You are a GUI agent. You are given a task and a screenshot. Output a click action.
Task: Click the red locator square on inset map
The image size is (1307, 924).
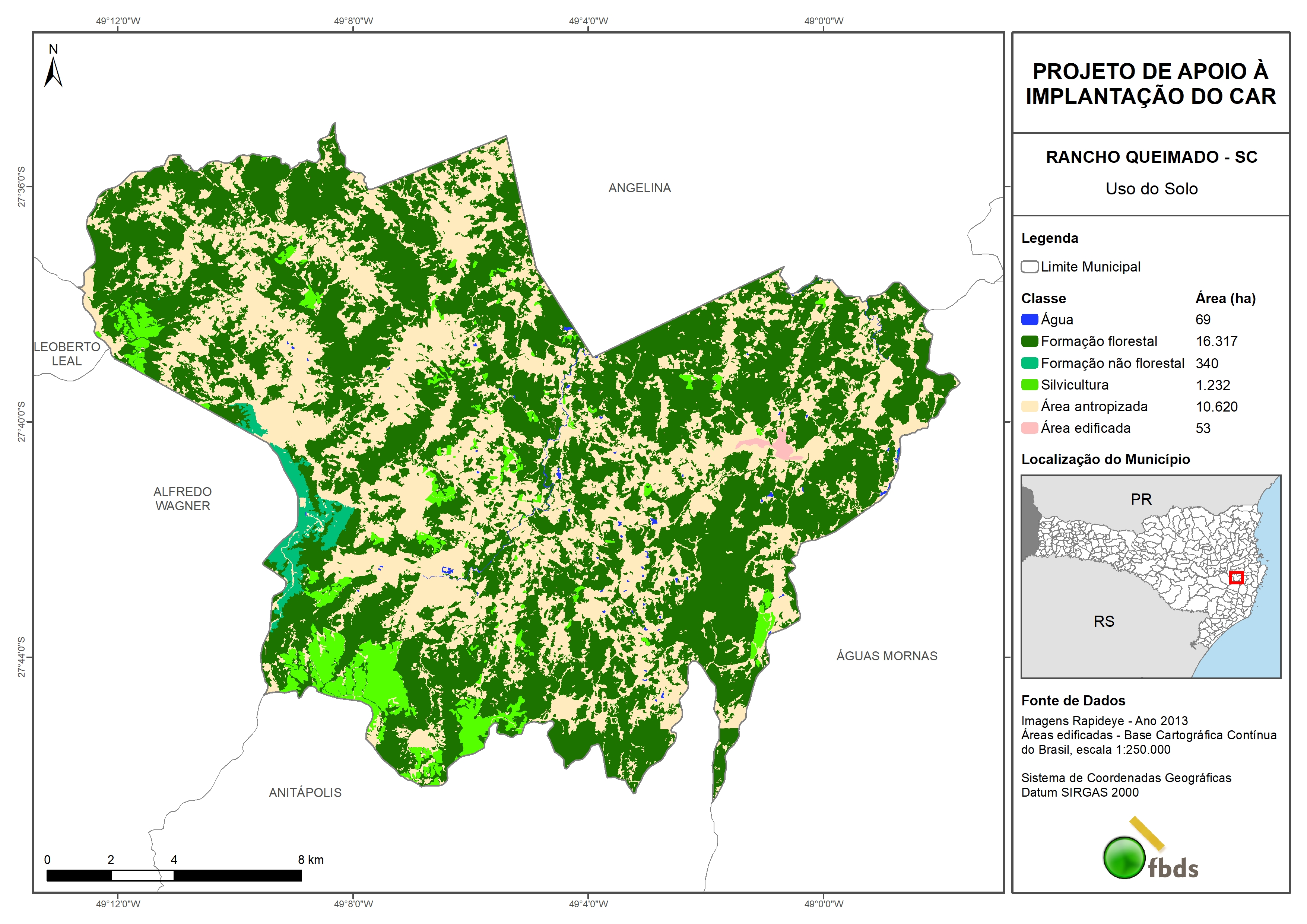[1236, 578]
